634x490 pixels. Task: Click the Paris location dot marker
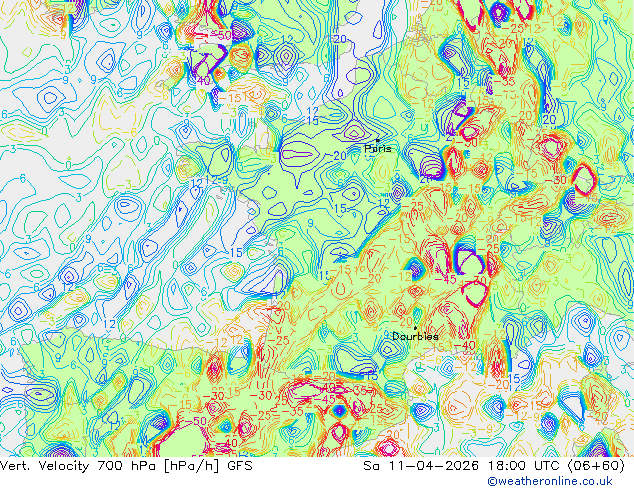(x=378, y=140)
